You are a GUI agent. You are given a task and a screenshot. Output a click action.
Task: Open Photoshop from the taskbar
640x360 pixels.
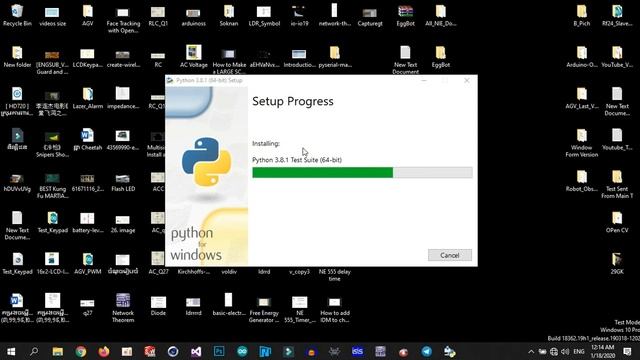point(219,351)
